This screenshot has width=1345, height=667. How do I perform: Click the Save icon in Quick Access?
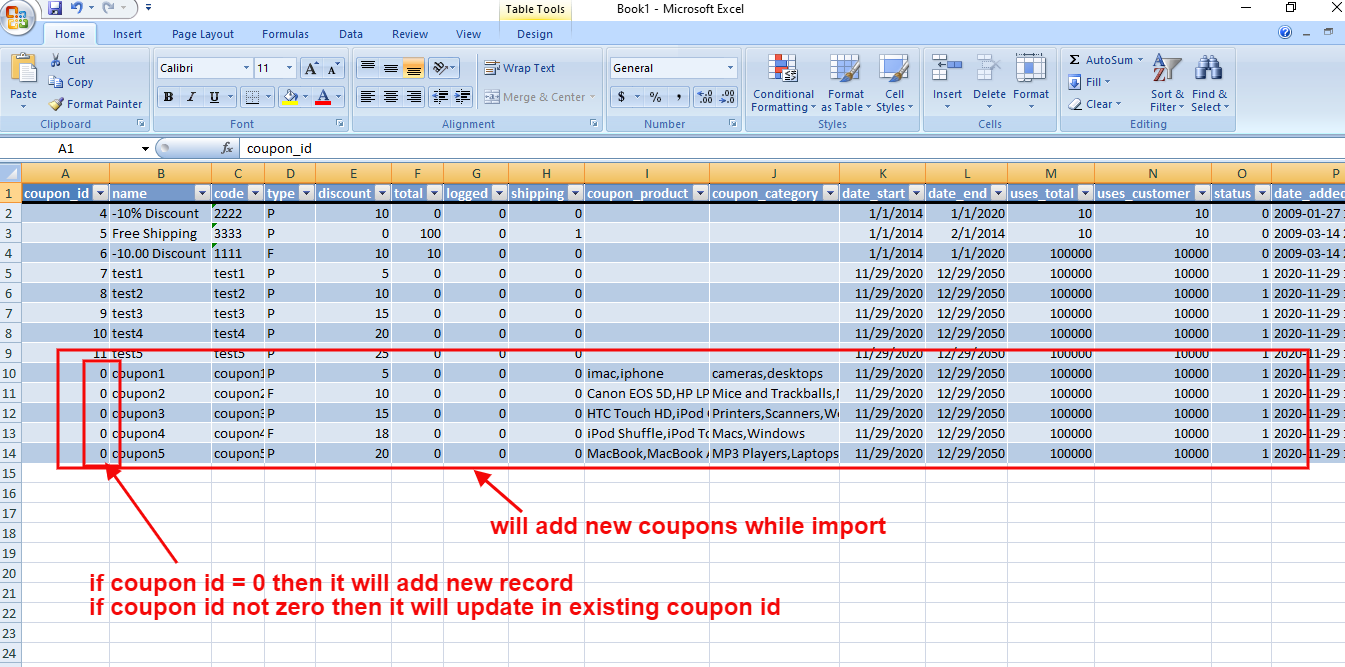point(55,8)
